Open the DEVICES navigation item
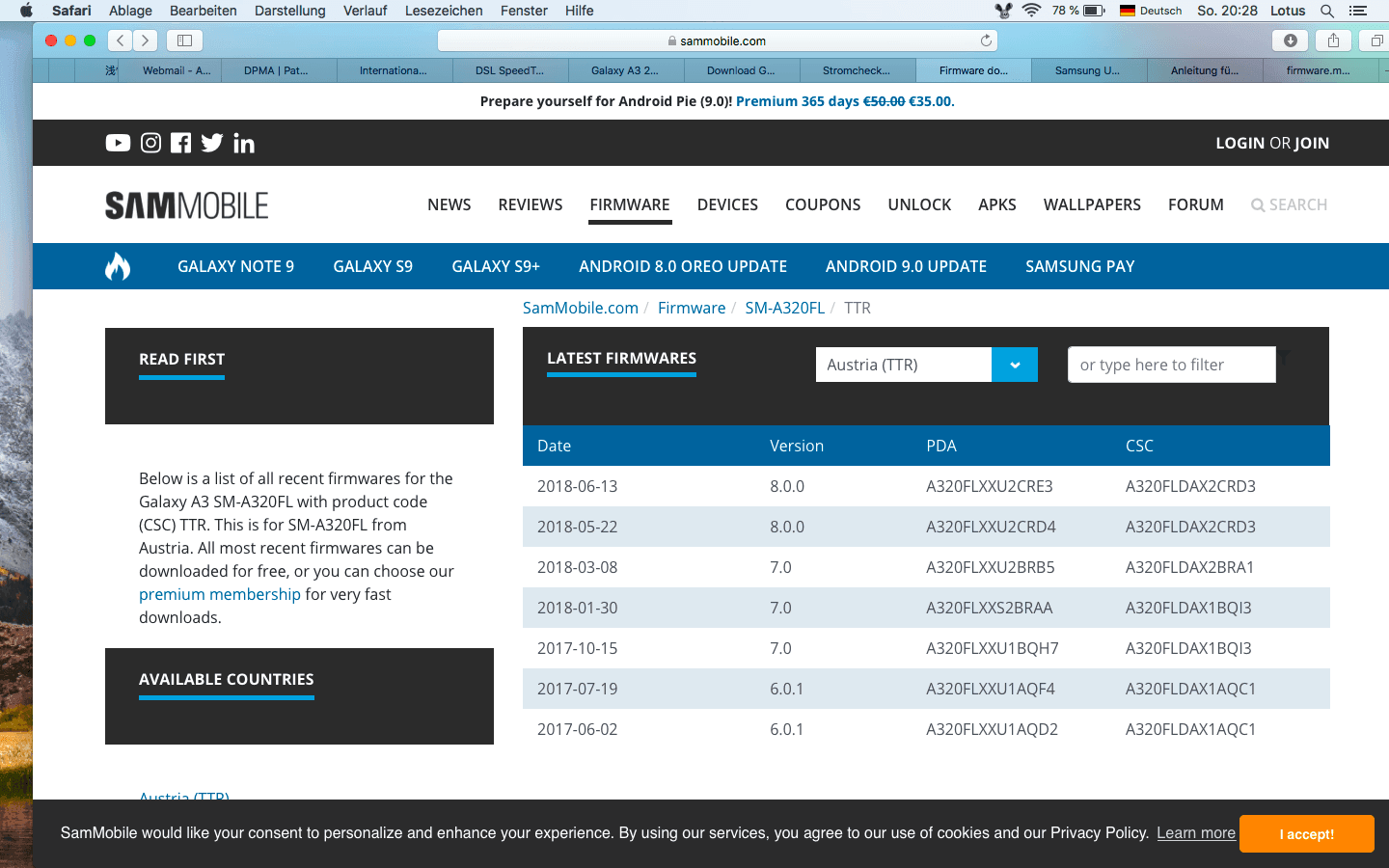 click(727, 204)
